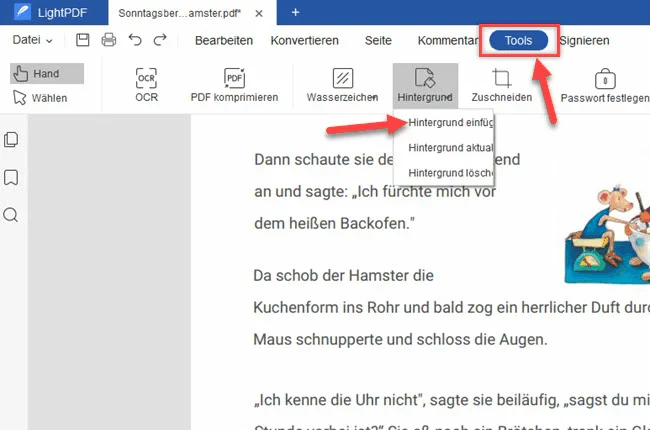Open the bookmarks panel in sidebar
This screenshot has height=430, width=650.
pyautogui.click(x=11, y=177)
